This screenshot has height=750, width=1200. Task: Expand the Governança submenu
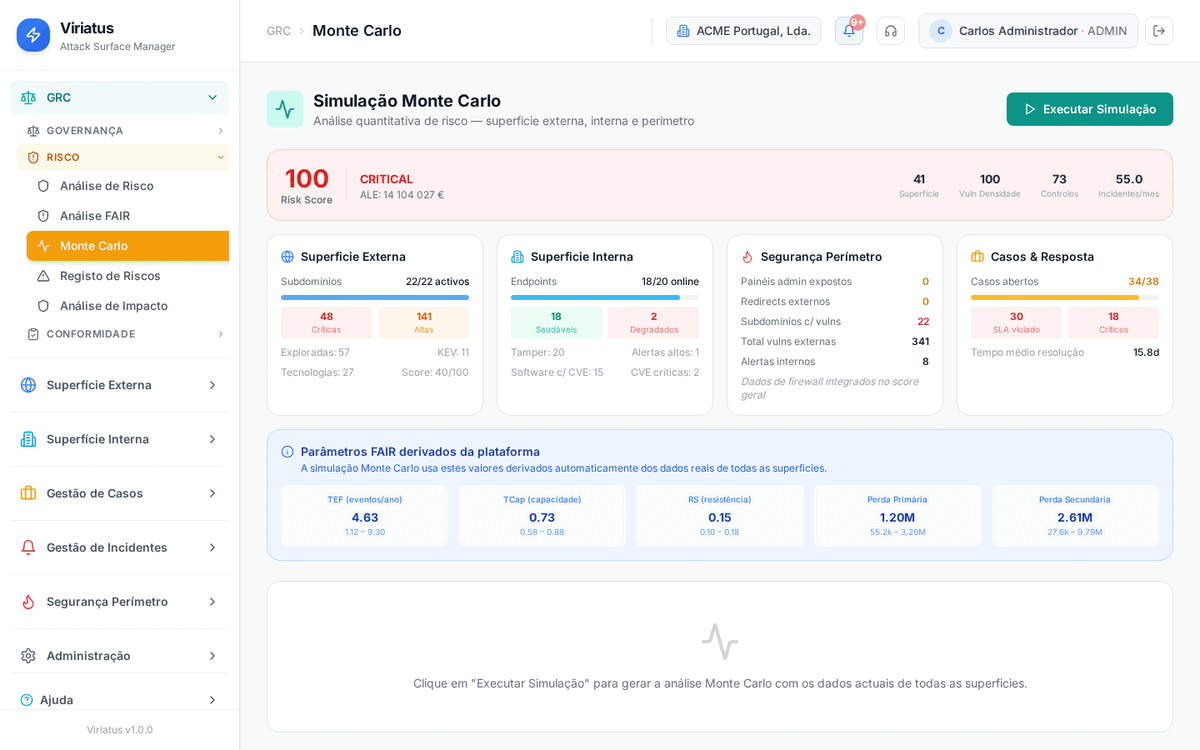[x=221, y=131]
